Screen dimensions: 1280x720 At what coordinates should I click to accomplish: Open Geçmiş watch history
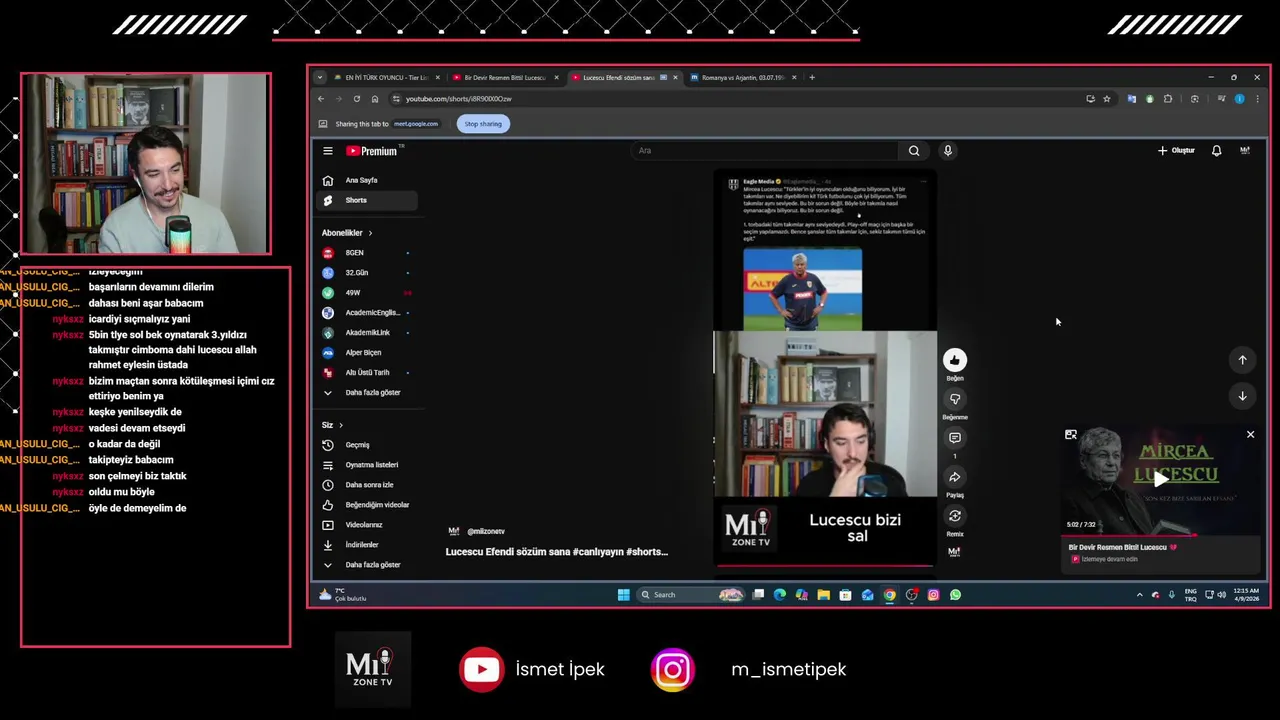368,445
